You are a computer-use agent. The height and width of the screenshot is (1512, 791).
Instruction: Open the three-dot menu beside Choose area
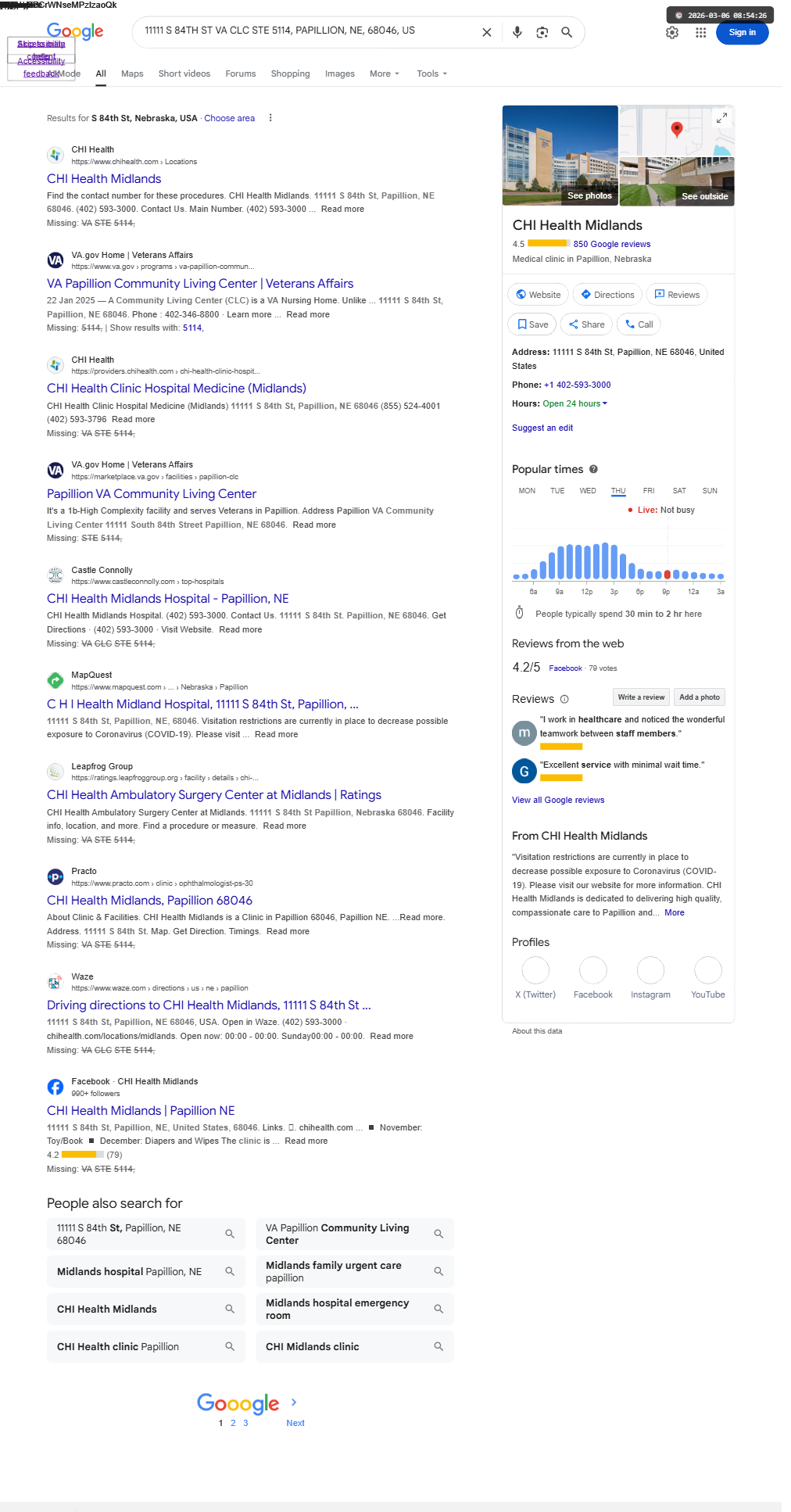[270, 118]
